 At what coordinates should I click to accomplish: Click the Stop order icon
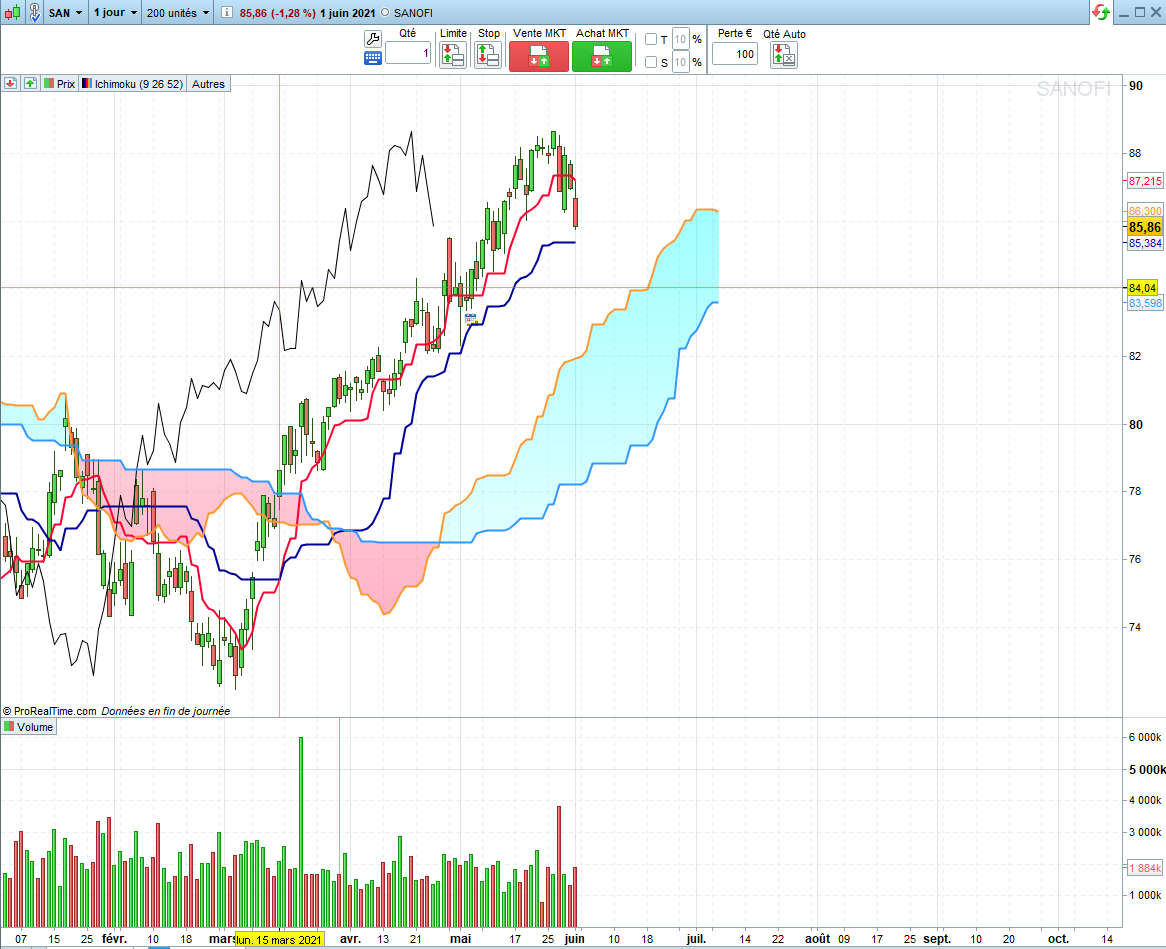(x=488, y=55)
